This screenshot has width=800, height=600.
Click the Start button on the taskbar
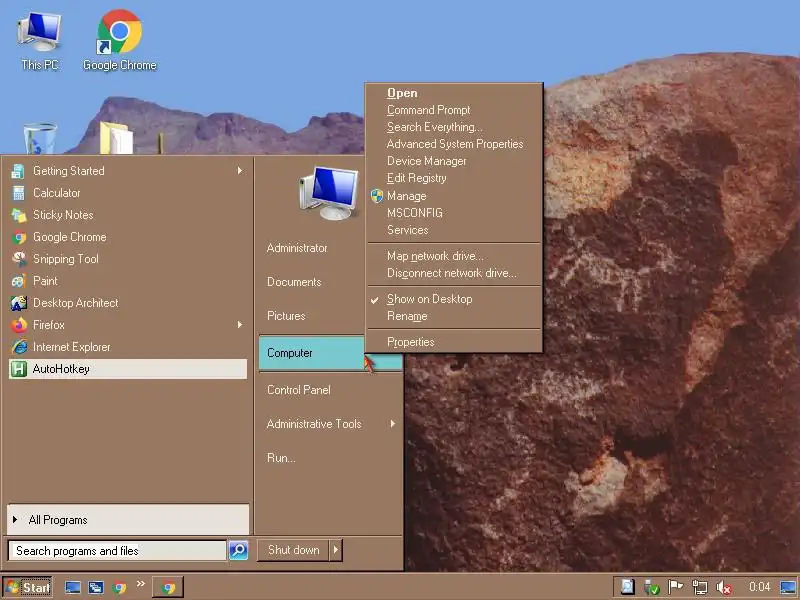click(28, 588)
